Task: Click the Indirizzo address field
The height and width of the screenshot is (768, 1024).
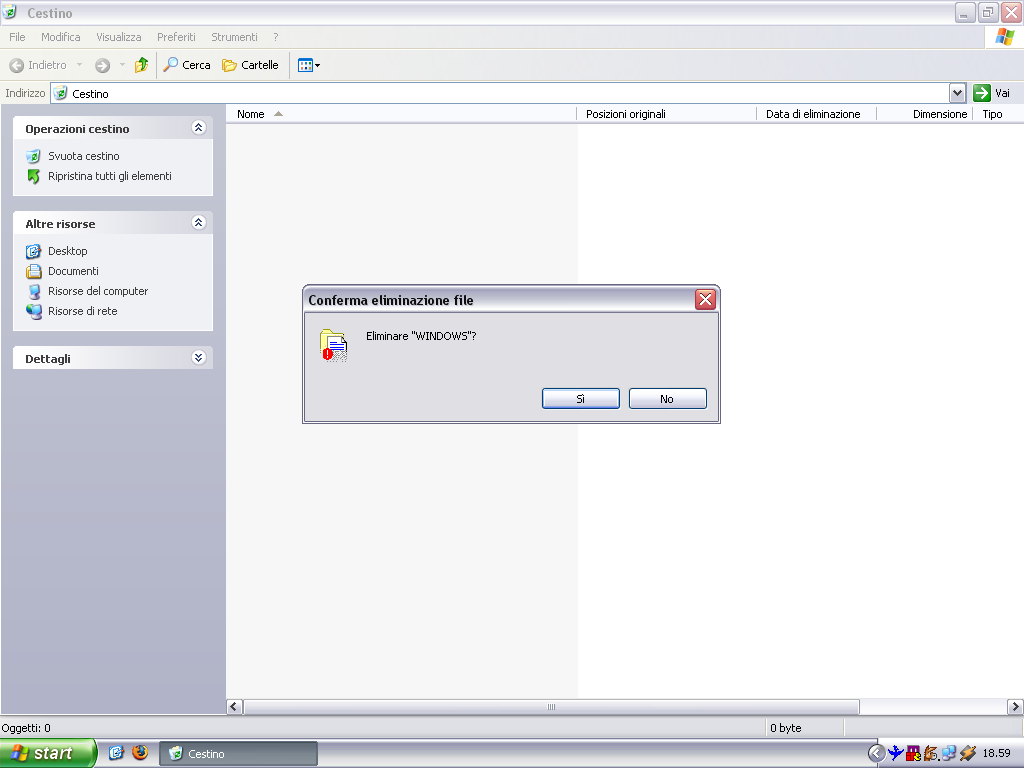Action: tap(500, 93)
